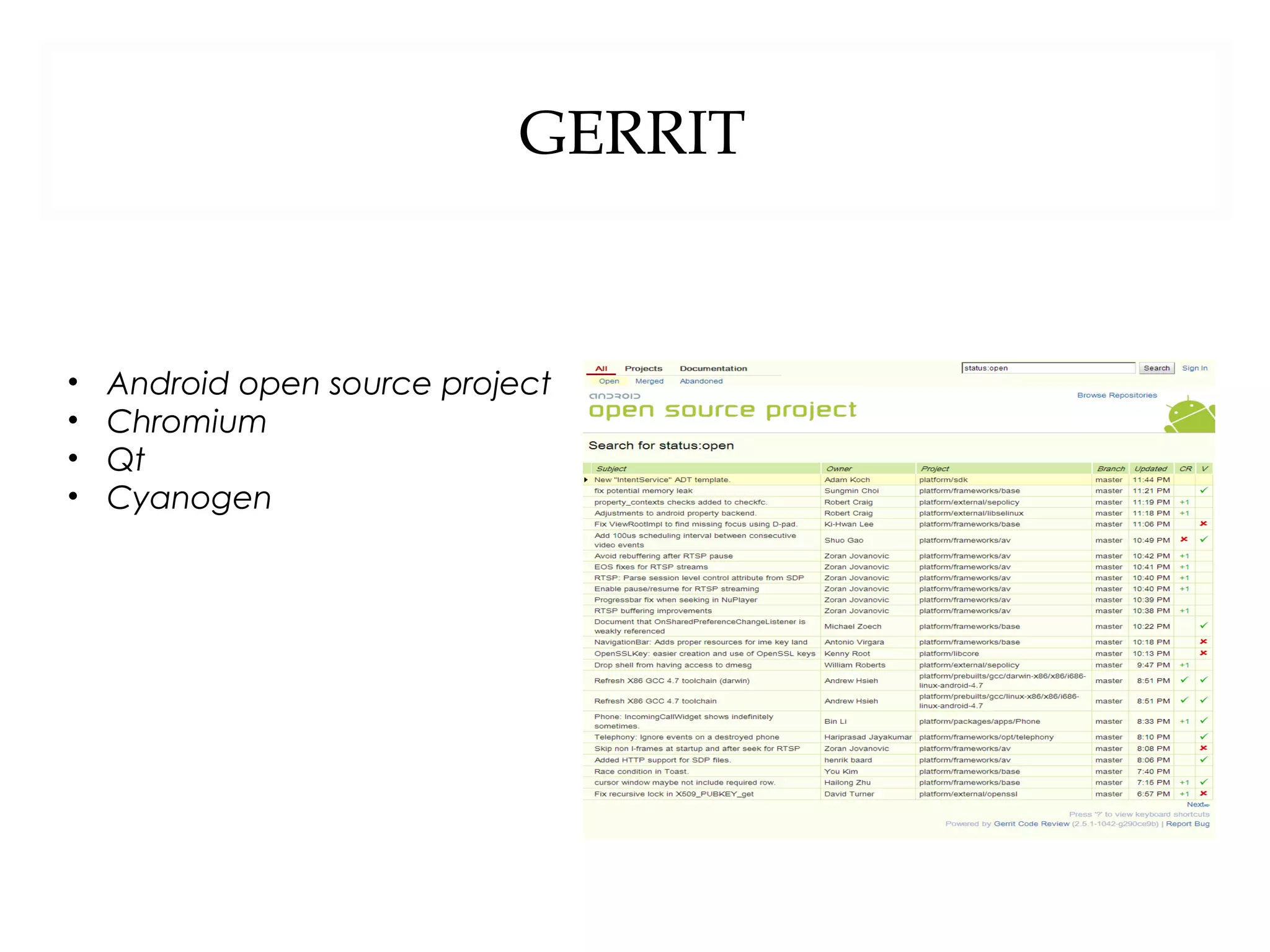The image size is (1270, 952).
Task: Click verified check on Hailong Zhu row
Action: click(x=1204, y=782)
